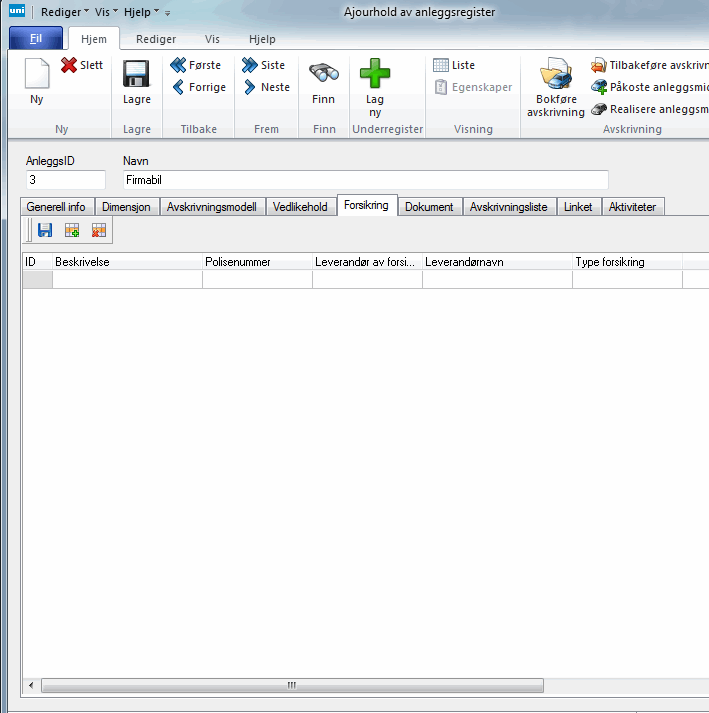Click the add row icon in insurance toolbar
Screen dimensions: 709x713
tap(72, 231)
